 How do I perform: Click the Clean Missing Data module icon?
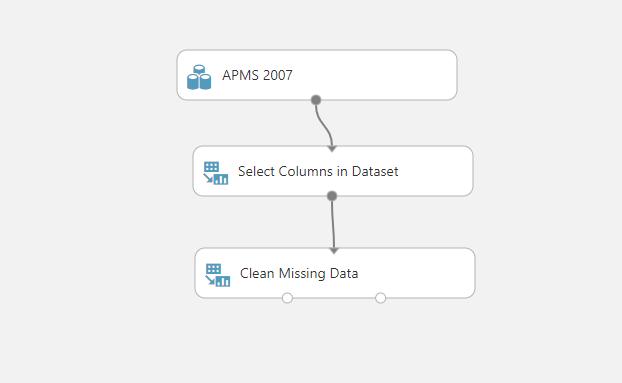(218, 275)
